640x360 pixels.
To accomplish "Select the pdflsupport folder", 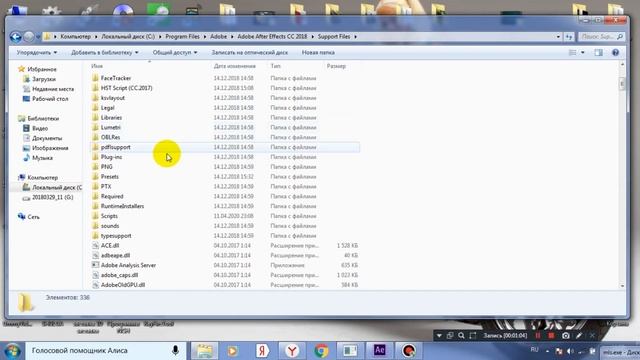I will 116,147.
